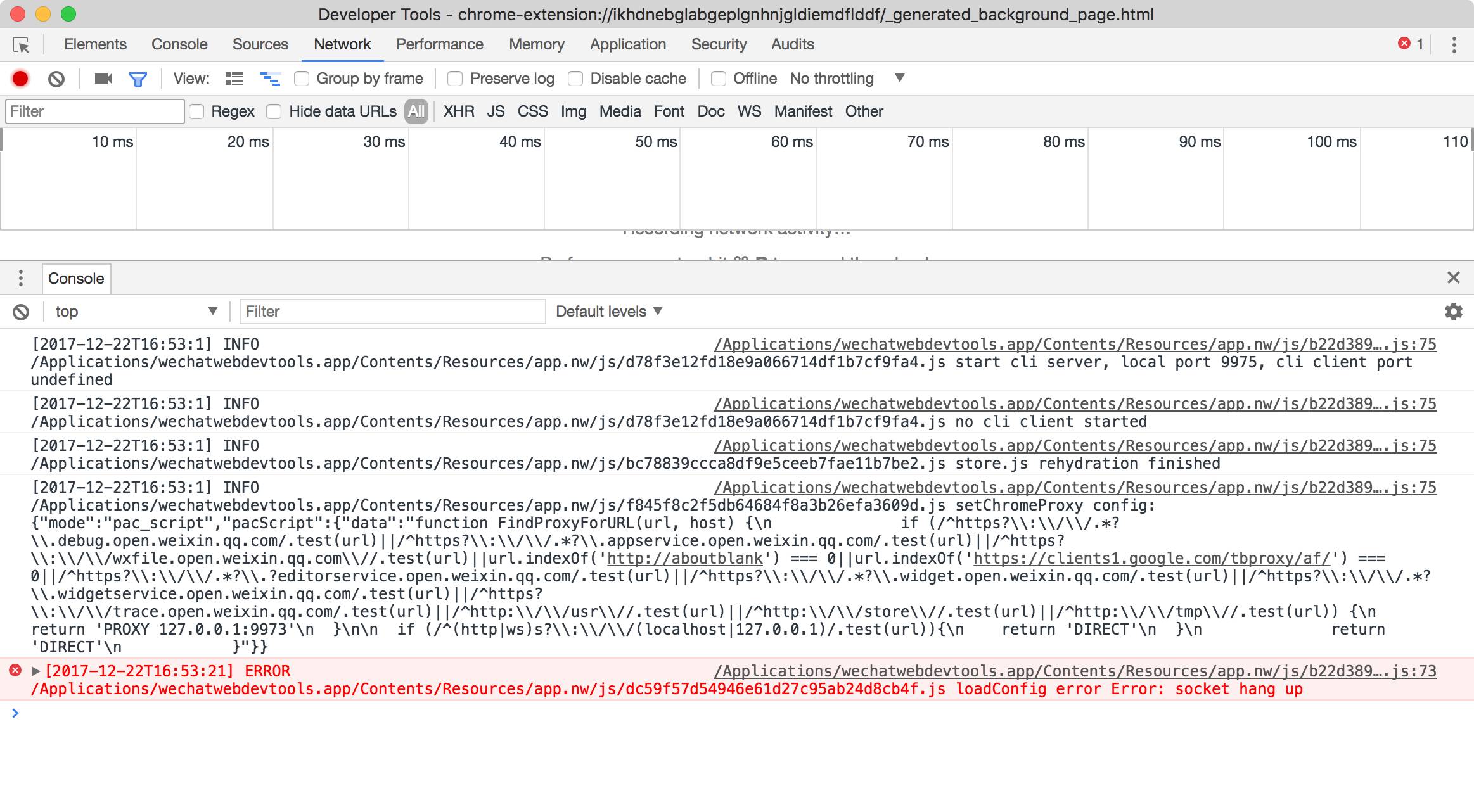Filter requests by XHR type

tap(458, 111)
